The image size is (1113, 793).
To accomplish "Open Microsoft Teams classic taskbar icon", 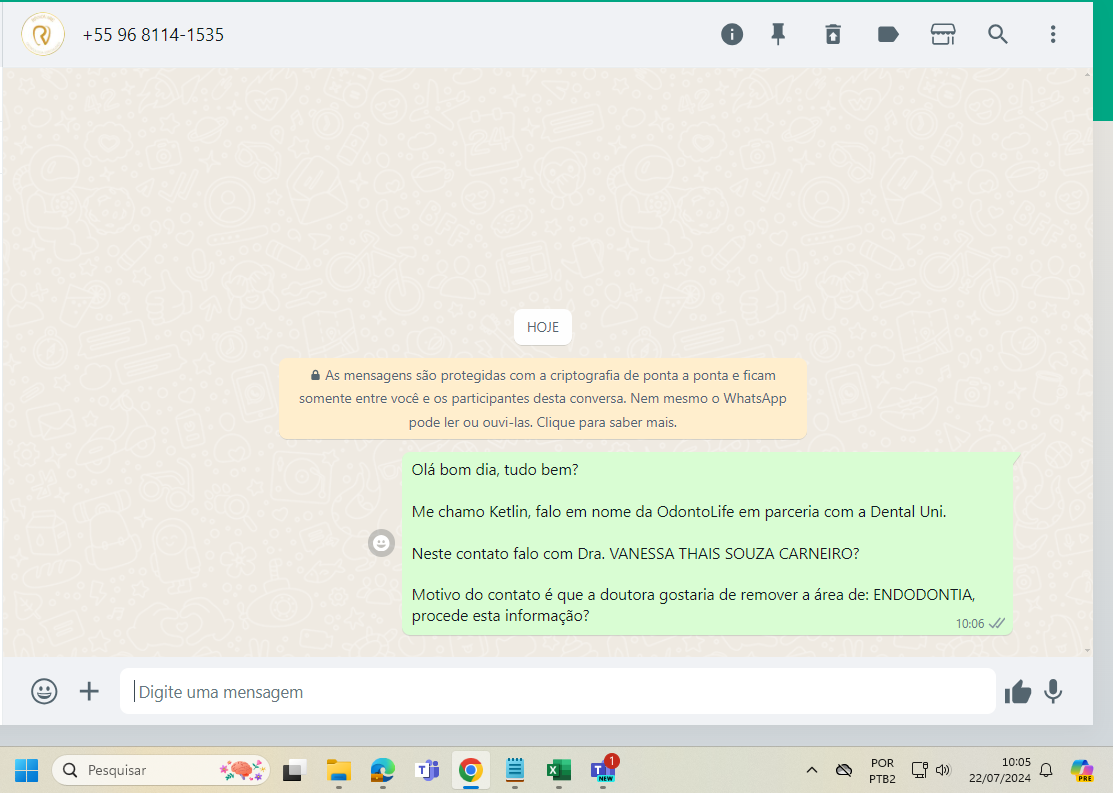I will 427,770.
